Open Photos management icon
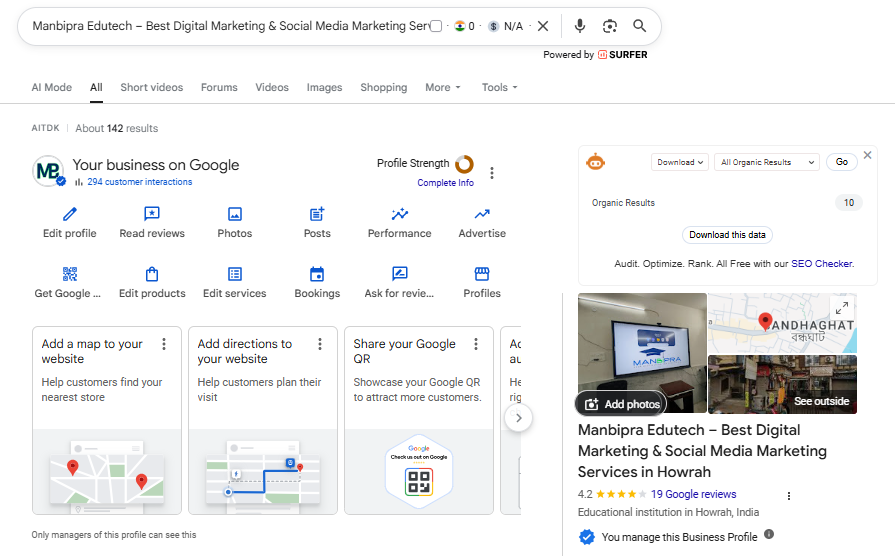The width and height of the screenshot is (895, 556). pyautogui.click(x=235, y=214)
